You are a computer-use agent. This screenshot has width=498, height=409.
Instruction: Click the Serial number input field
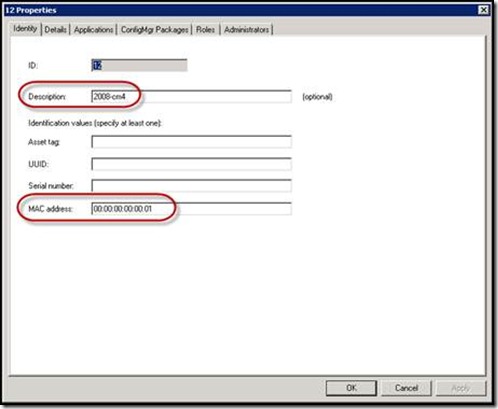pyautogui.click(x=191, y=186)
